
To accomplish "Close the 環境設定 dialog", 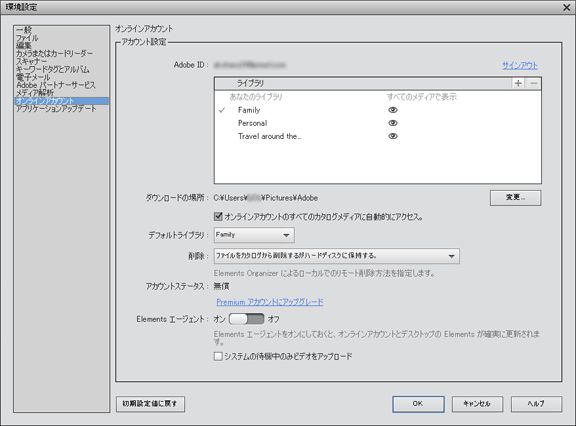I will pyautogui.click(x=567, y=7).
